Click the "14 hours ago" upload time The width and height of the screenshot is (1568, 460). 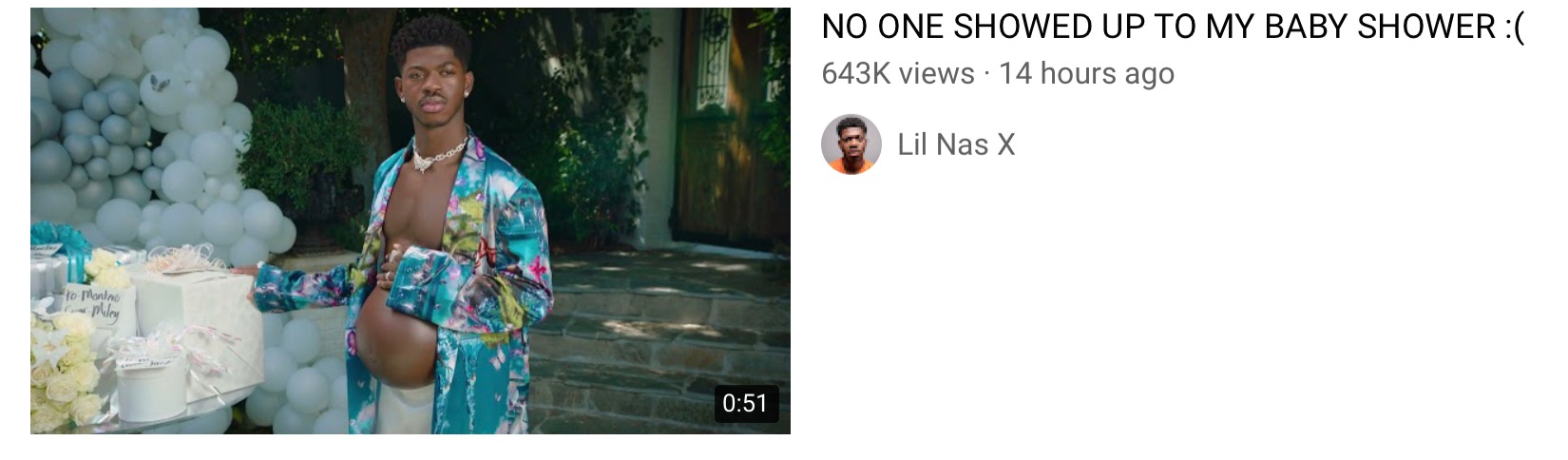[1087, 73]
